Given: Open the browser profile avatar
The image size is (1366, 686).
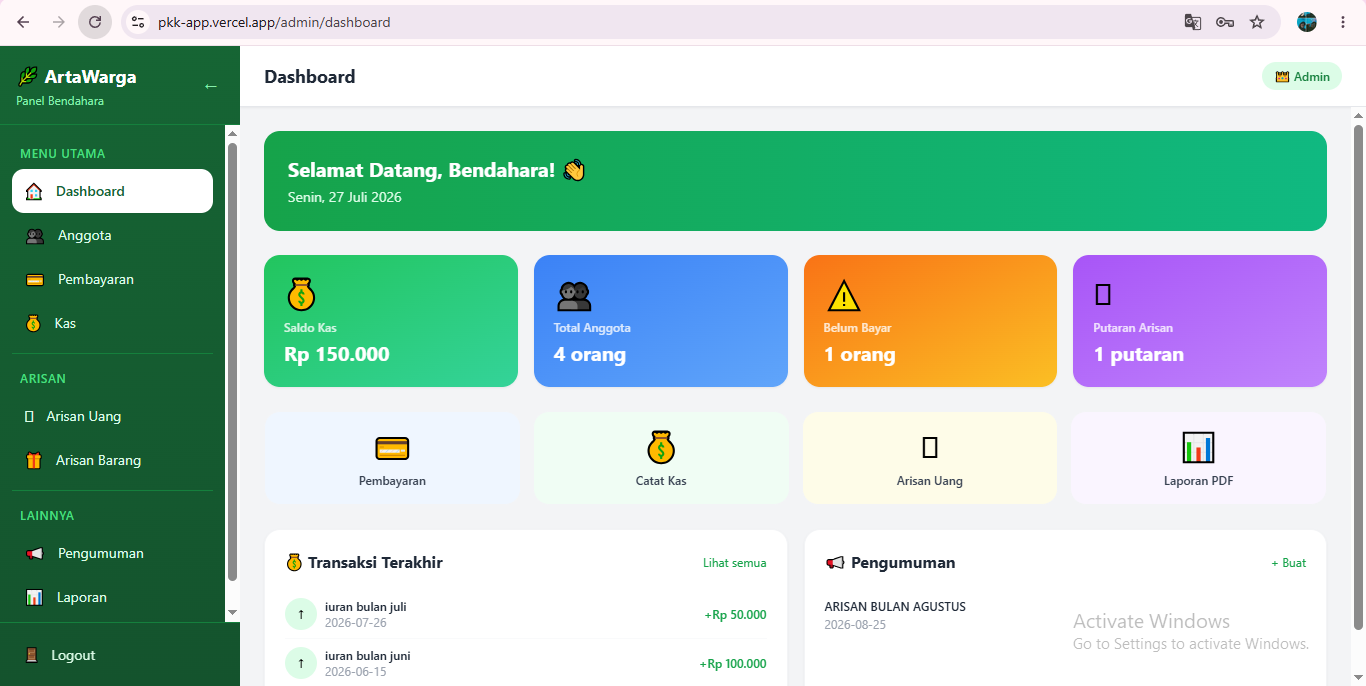Looking at the screenshot, I should (x=1307, y=22).
